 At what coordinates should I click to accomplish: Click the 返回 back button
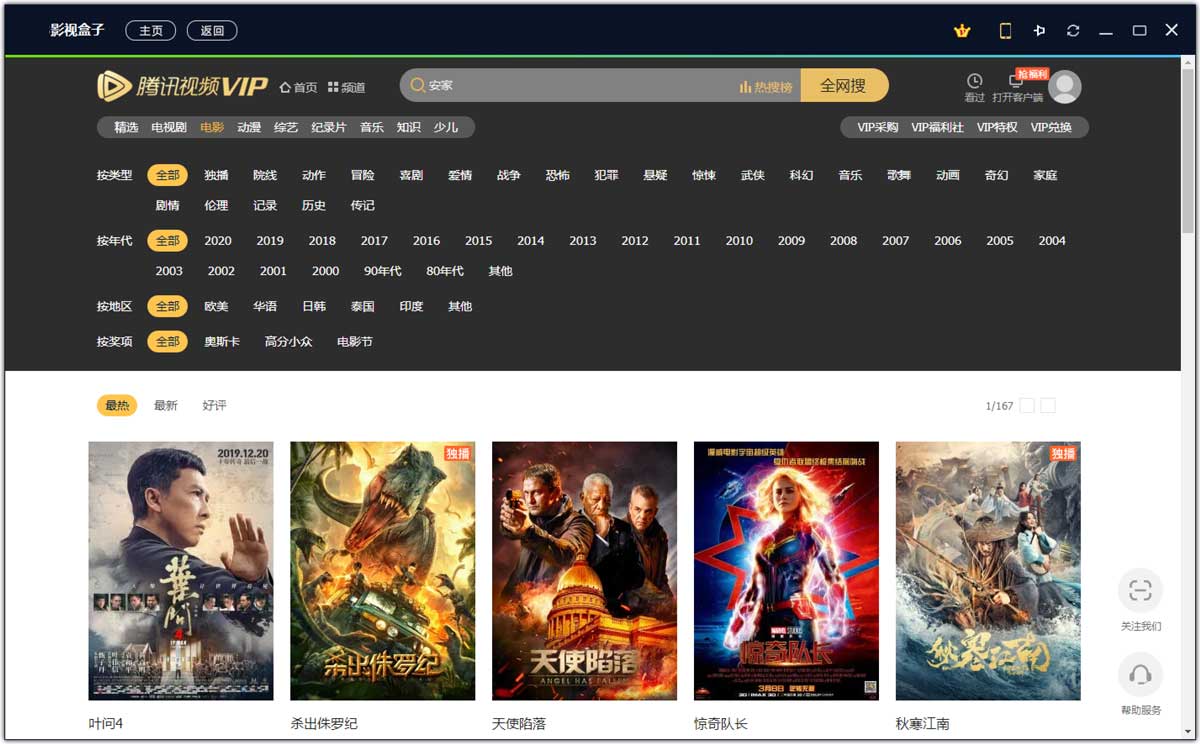click(212, 31)
